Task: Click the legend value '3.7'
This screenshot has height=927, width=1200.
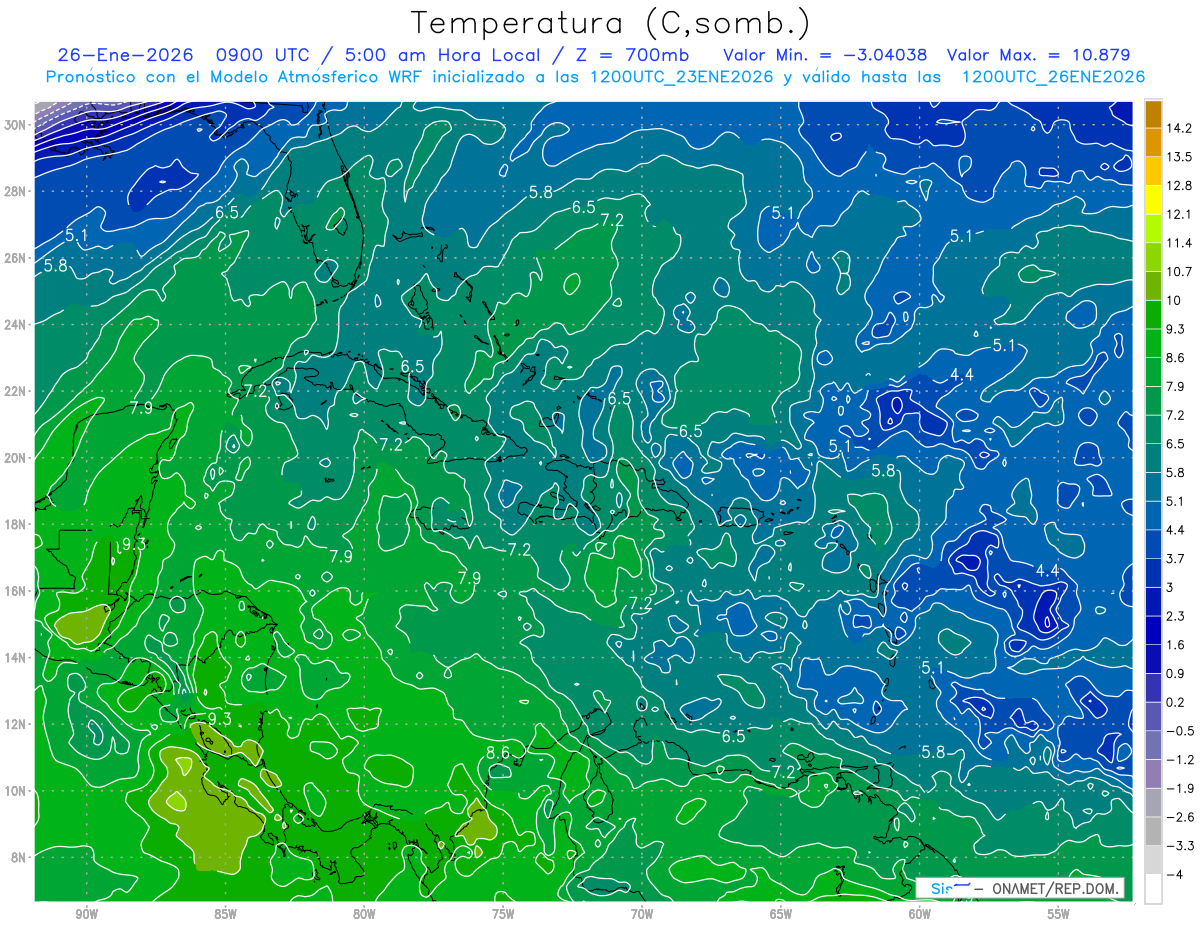Action: 1177,558
